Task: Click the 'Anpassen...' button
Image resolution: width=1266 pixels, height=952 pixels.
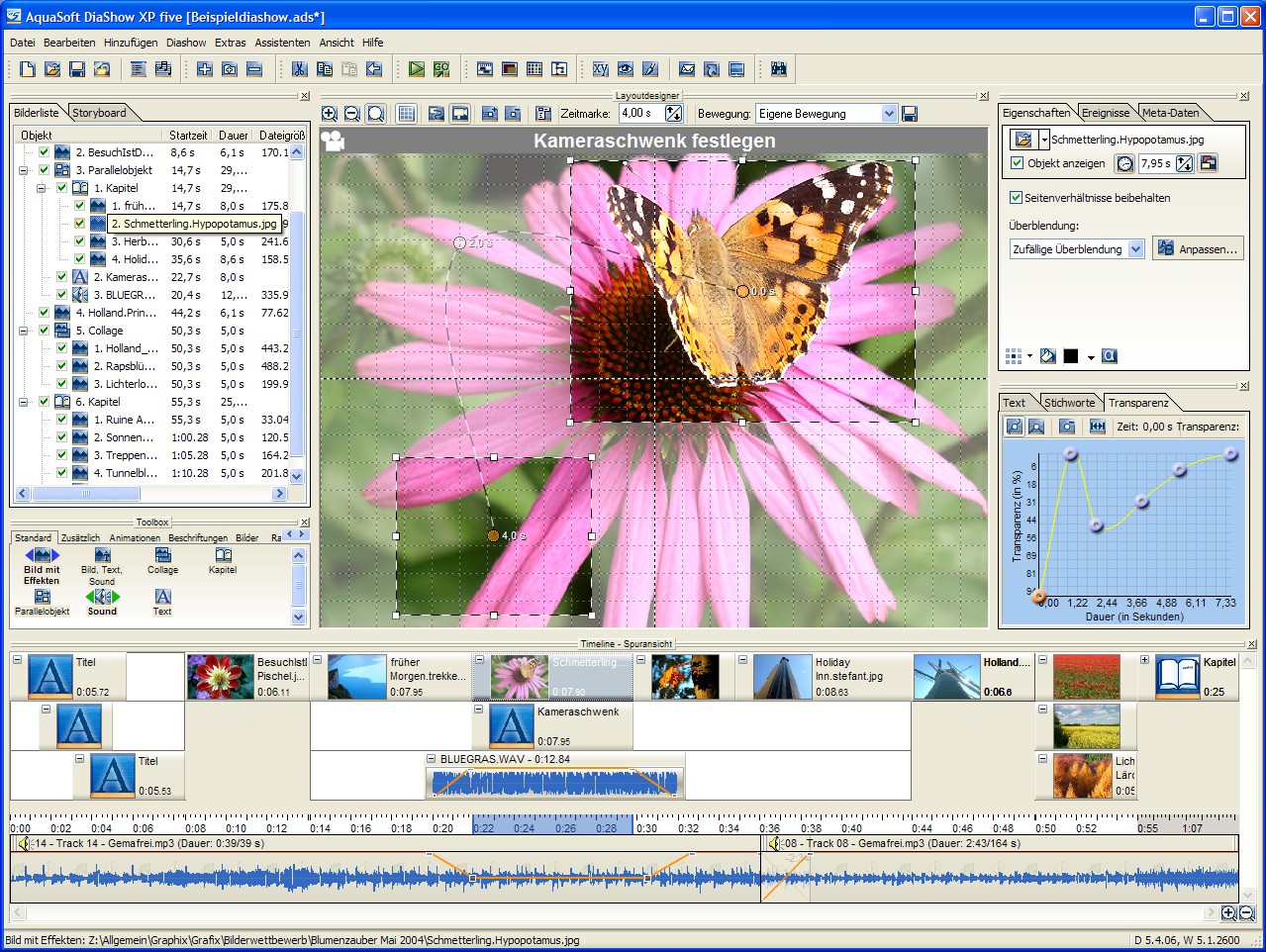Action: [1198, 249]
